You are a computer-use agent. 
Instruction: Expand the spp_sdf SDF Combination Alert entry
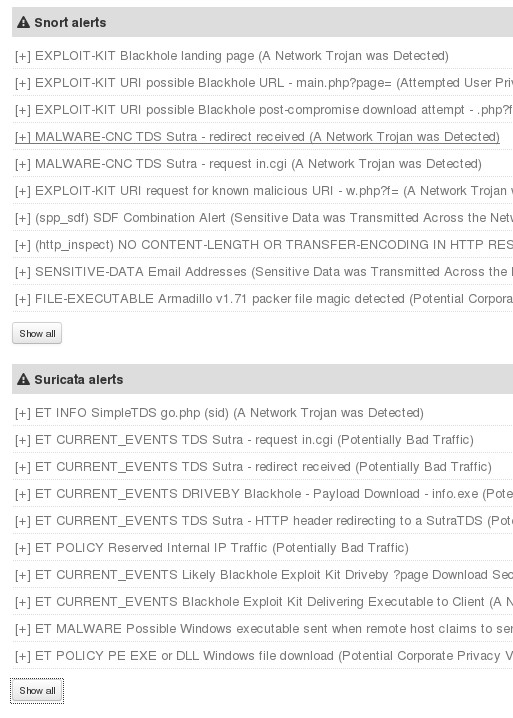[x=264, y=218]
